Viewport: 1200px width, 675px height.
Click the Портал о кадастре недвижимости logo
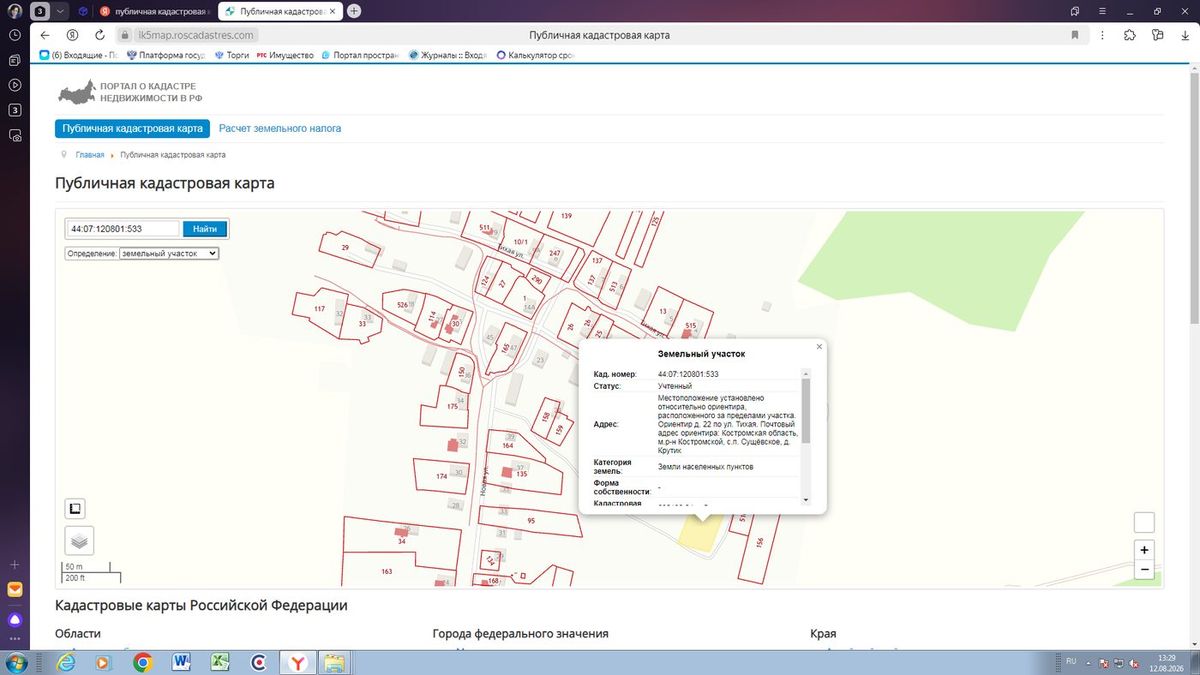click(130, 93)
